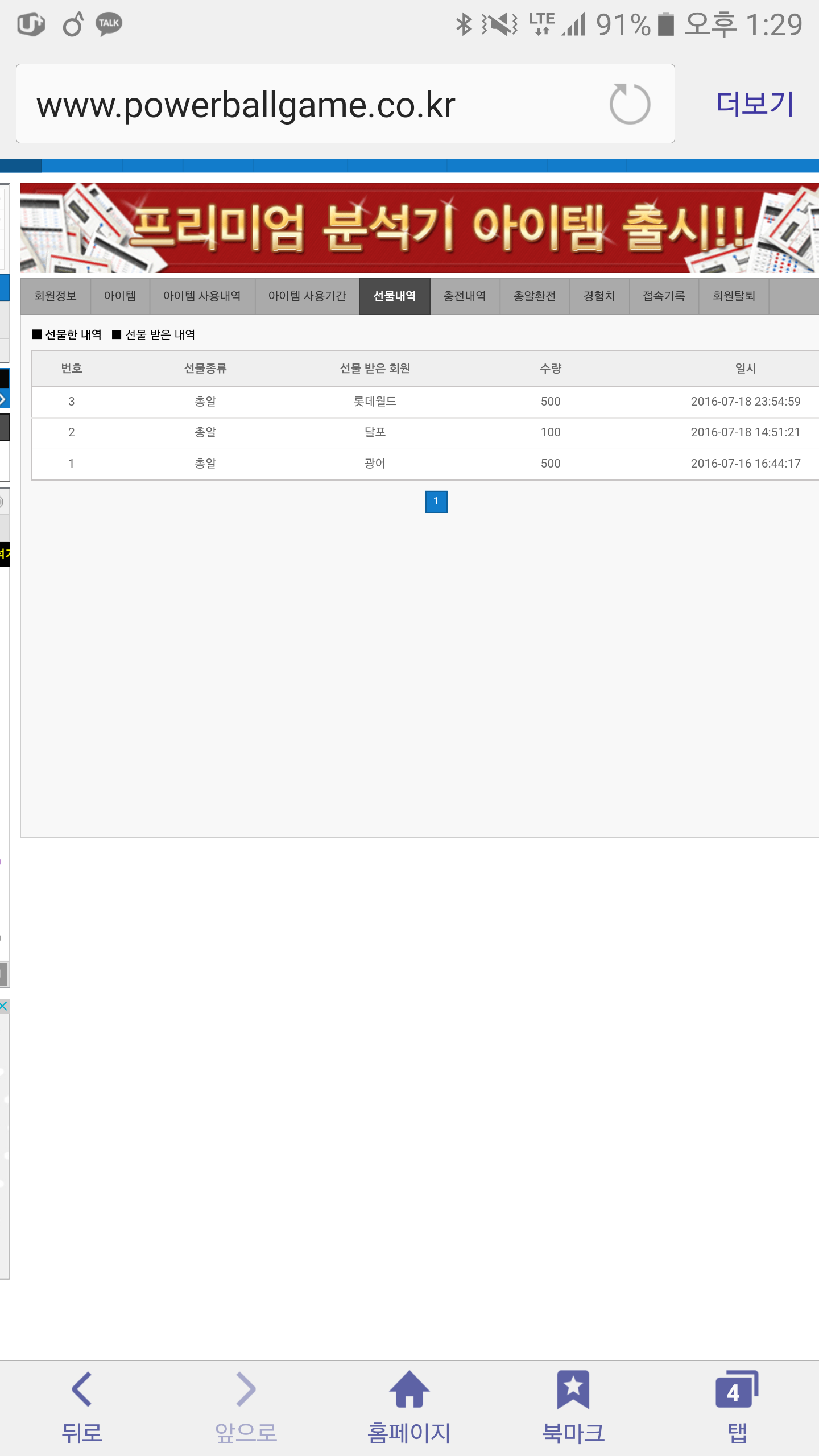The height and width of the screenshot is (1456, 819).
Task: Open 총알환전 tab
Action: [x=535, y=296]
